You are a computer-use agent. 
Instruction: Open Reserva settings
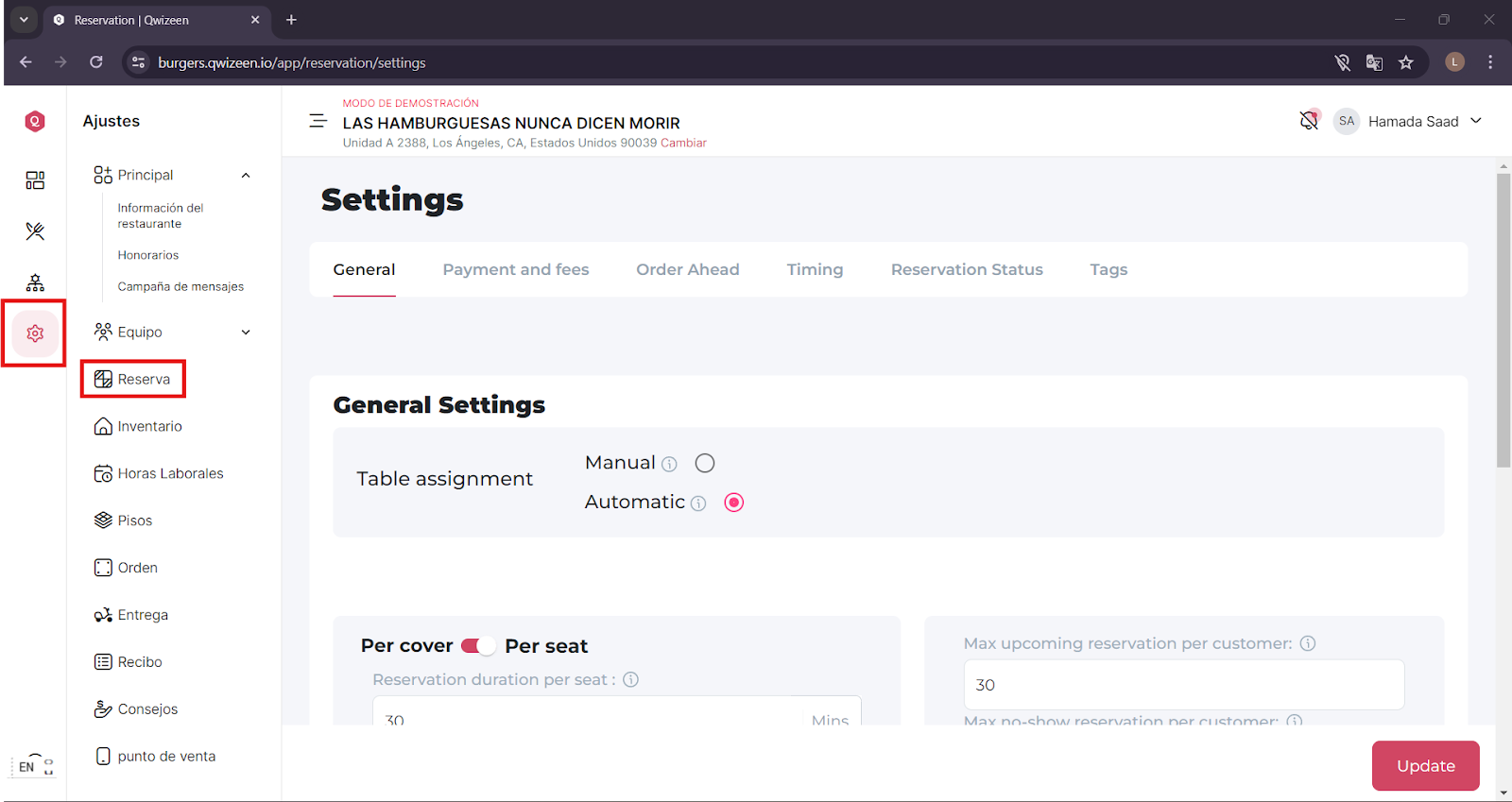(x=132, y=379)
